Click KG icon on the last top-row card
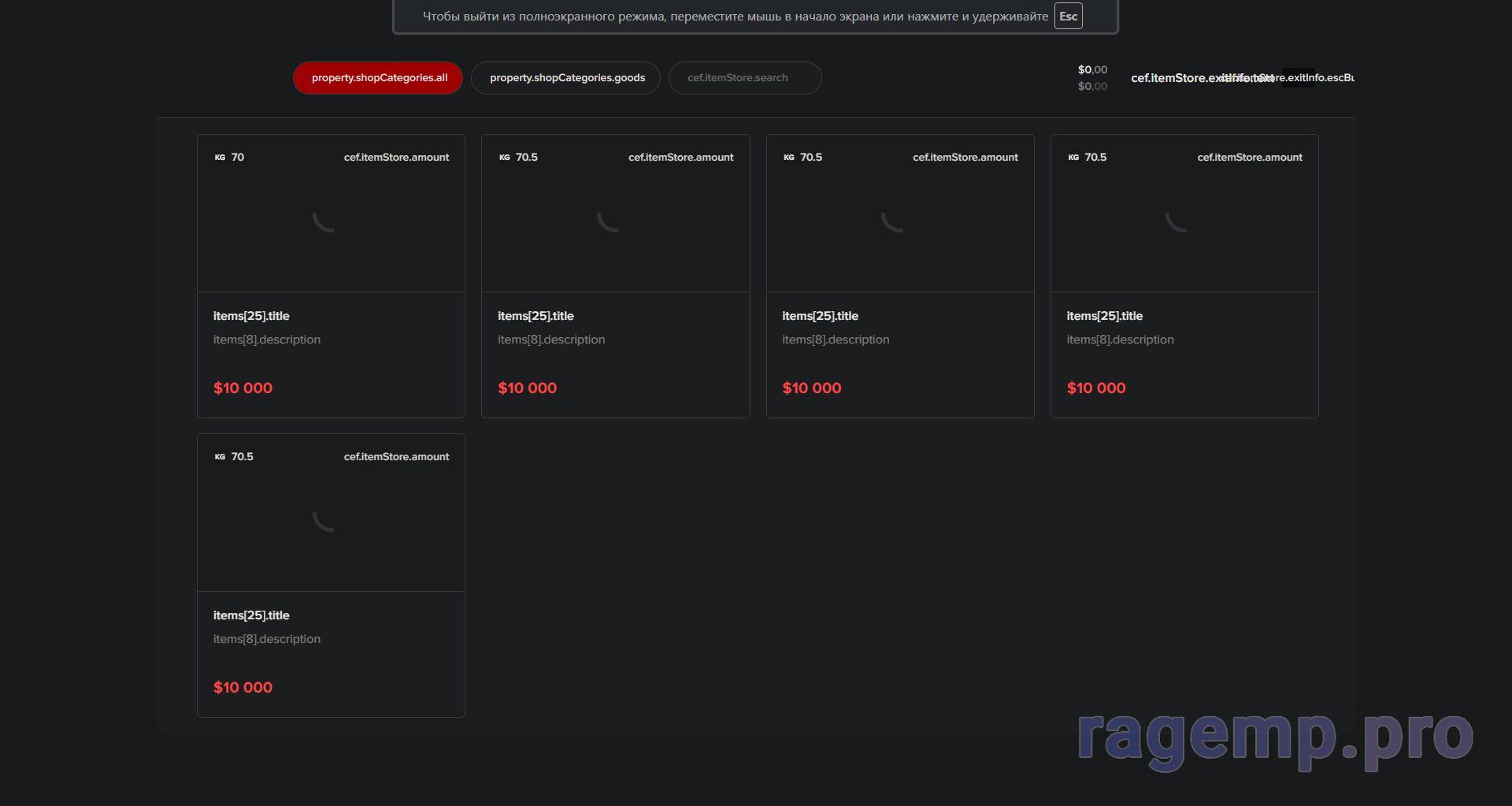The height and width of the screenshot is (806, 1512). (x=1073, y=158)
